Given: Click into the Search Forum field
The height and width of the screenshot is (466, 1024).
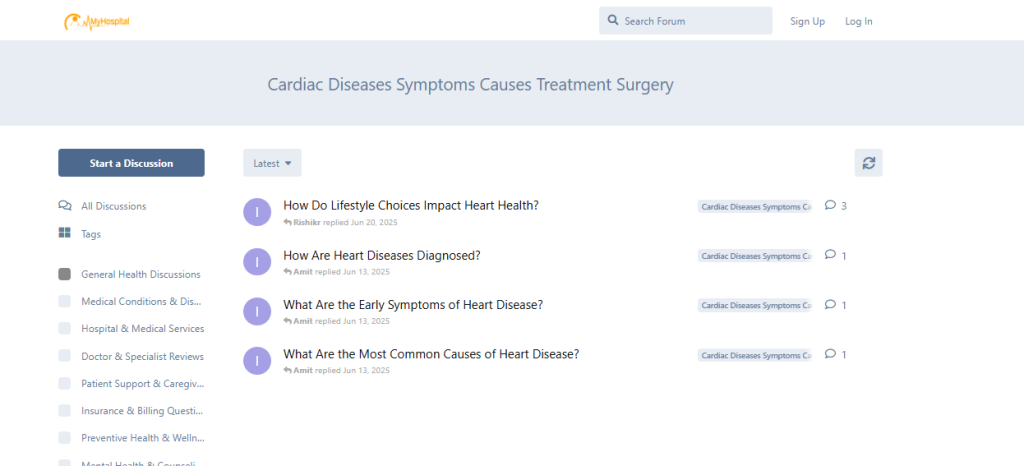Looking at the screenshot, I should tap(695, 21).
